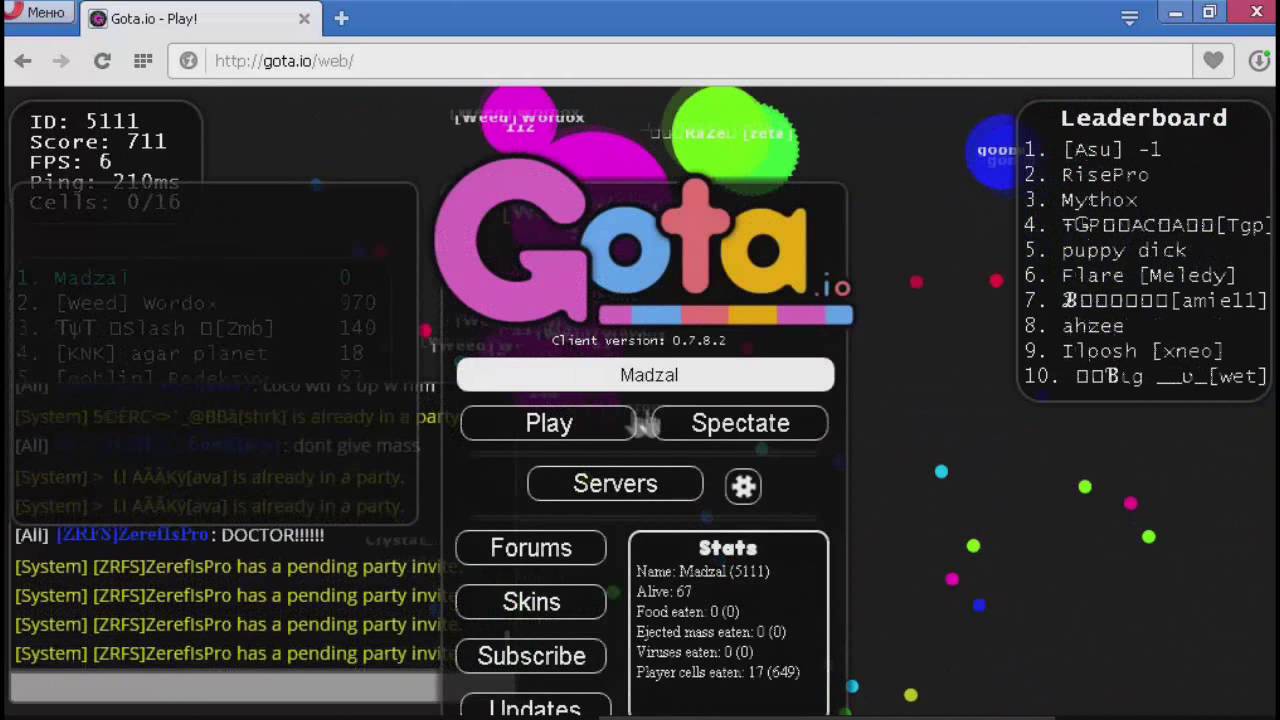Click the address bar URL field
1280x720 pixels.
[680, 61]
